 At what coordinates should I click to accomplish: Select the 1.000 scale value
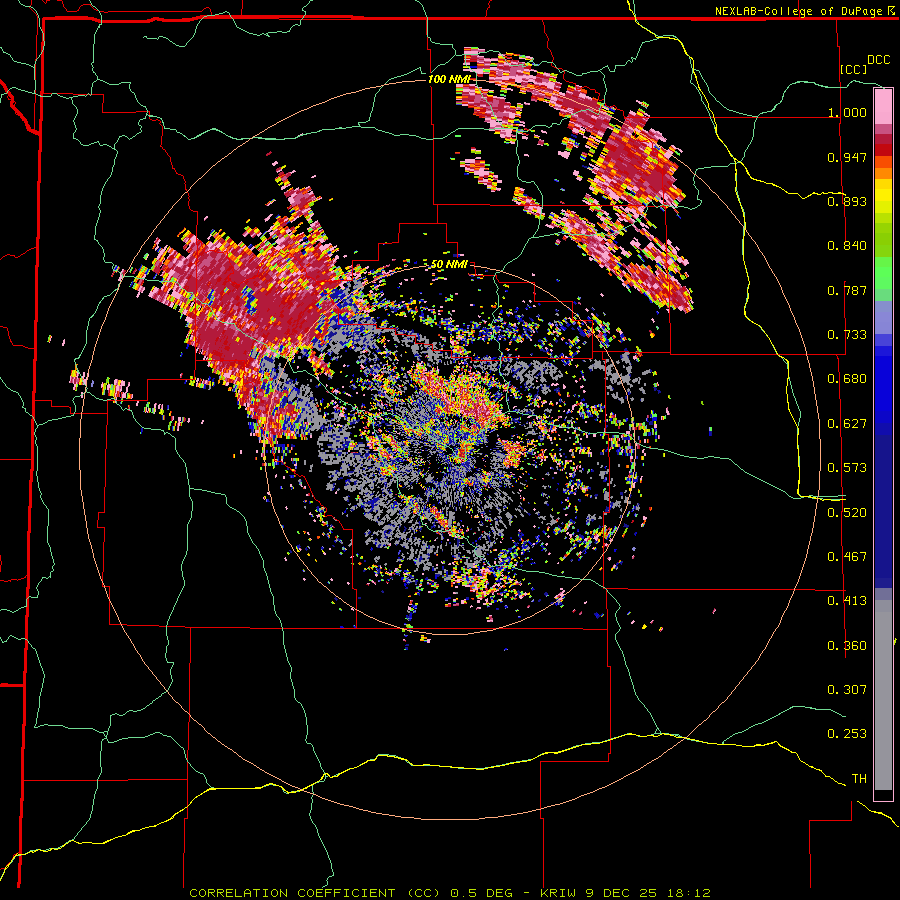tap(847, 112)
